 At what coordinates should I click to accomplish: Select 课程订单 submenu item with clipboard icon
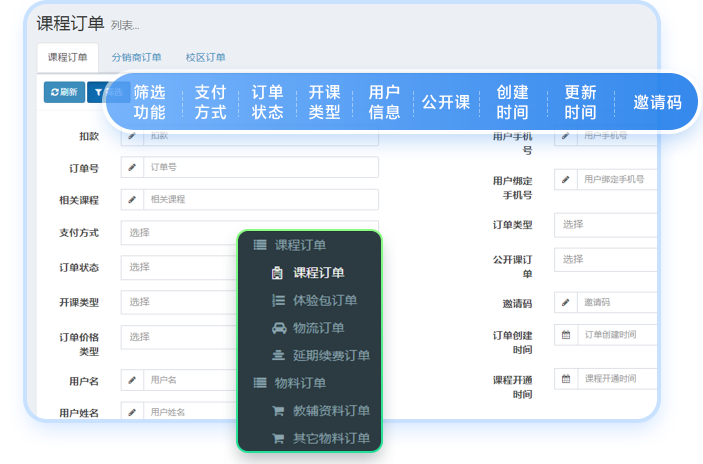tap(309, 273)
